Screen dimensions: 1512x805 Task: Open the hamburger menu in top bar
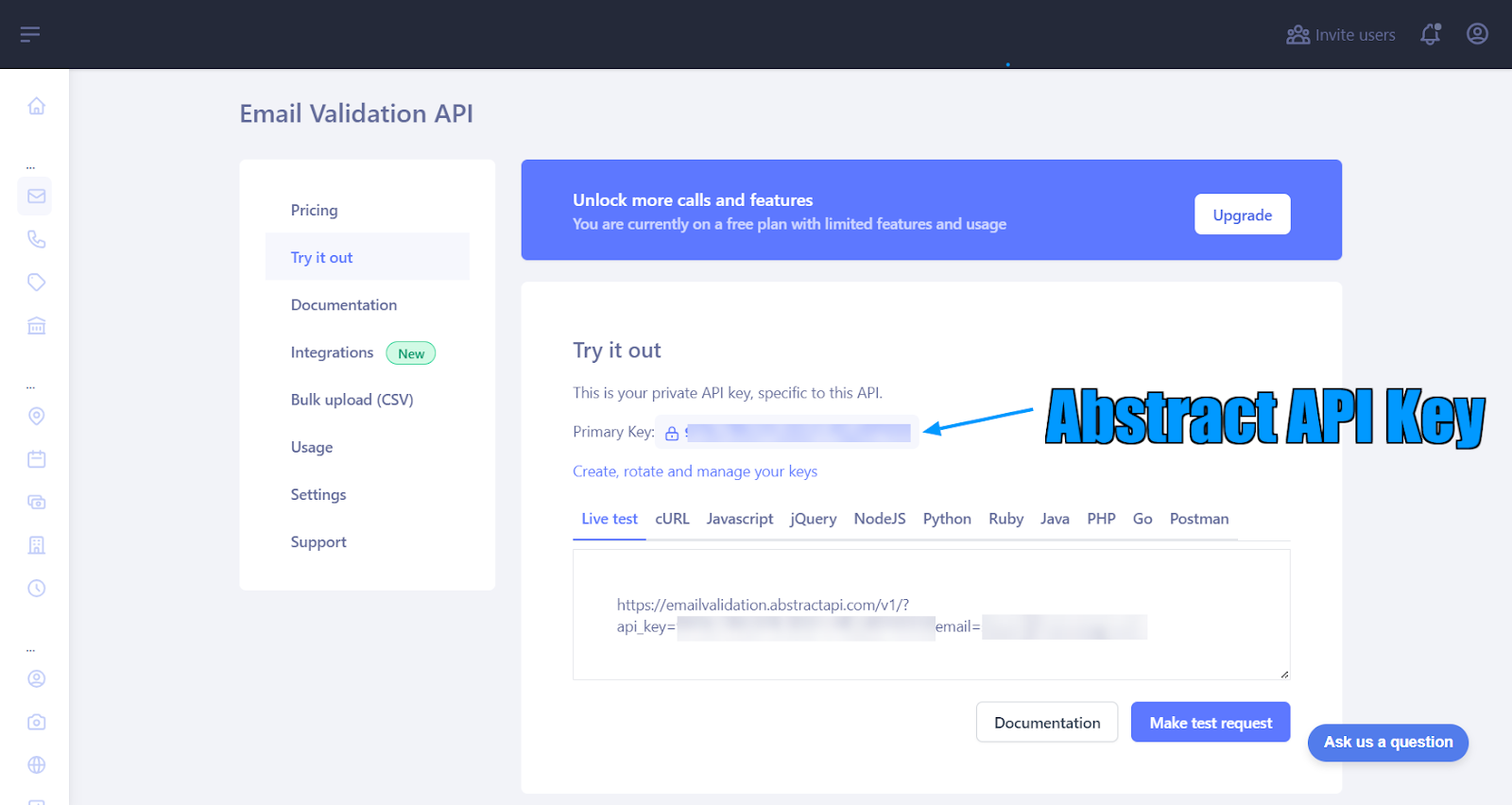(30, 35)
